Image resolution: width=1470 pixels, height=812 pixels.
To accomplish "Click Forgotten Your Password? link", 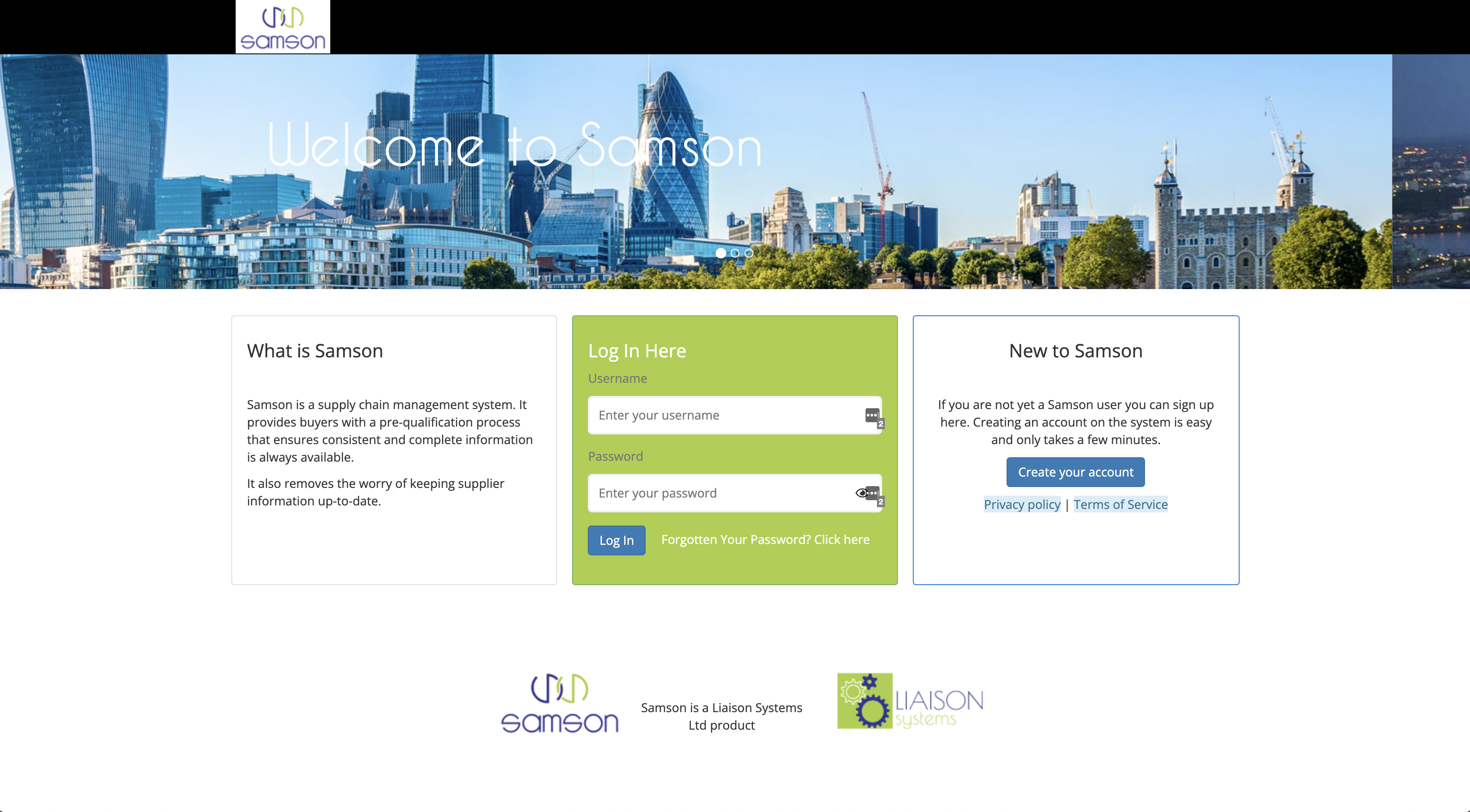I will 765,539.
